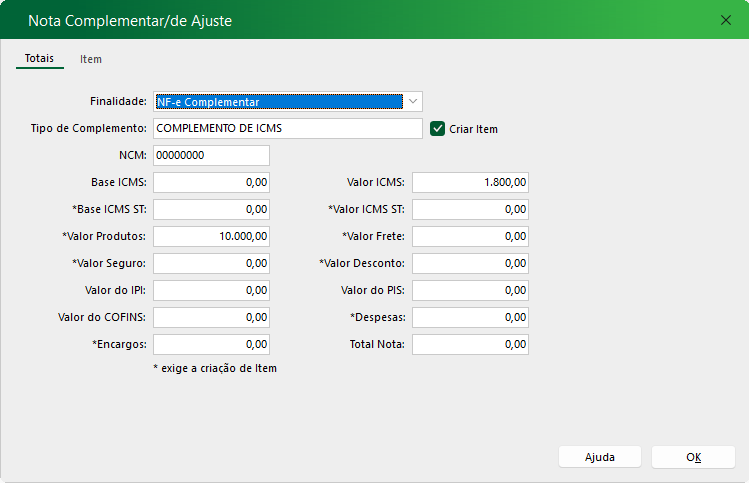Screen dimensions: 749x483
Task: Focus the Total Nota field
Action: 470,345
